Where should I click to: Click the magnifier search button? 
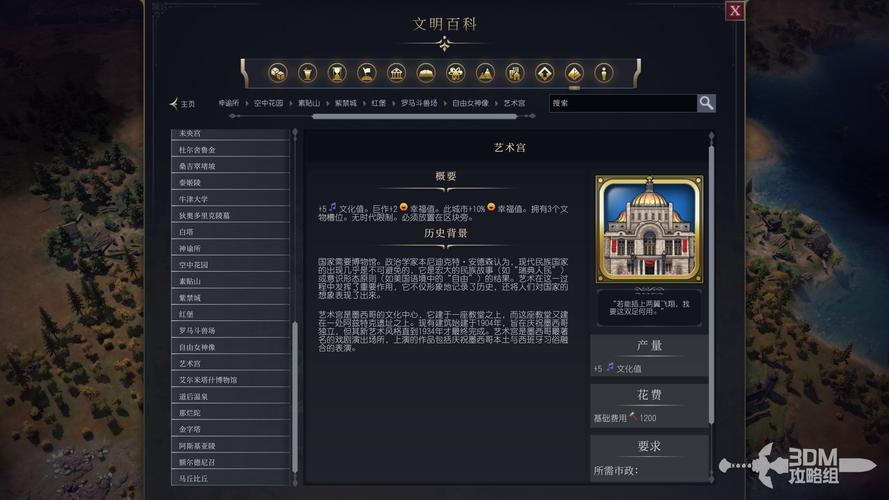click(706, 103)
